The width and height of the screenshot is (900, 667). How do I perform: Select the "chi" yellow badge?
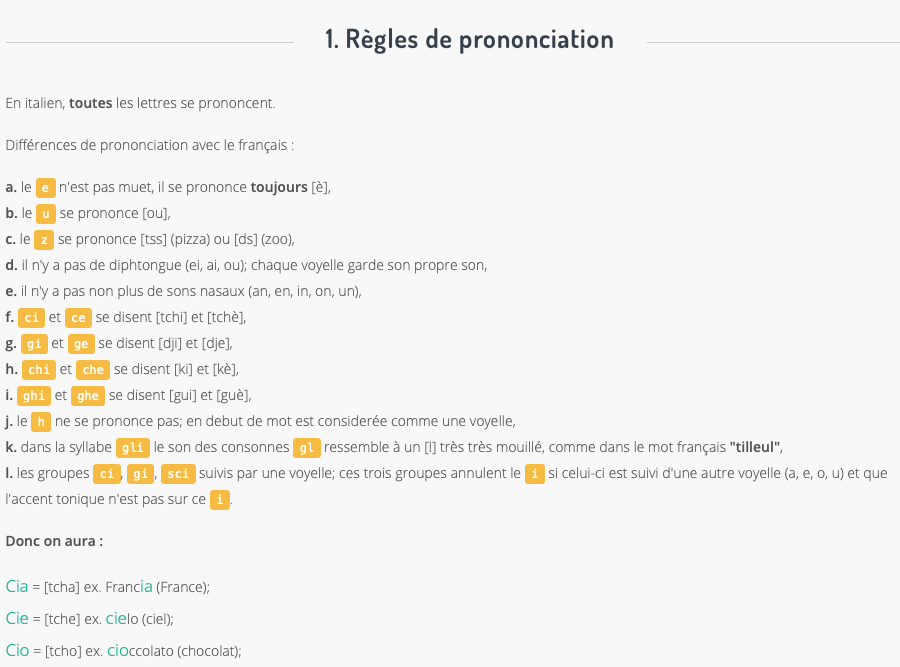point(39,369)
